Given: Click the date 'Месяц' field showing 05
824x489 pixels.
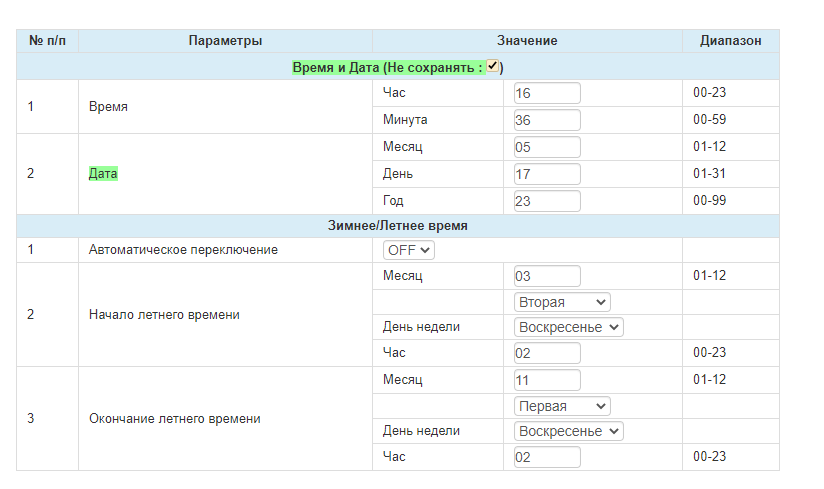Looking at the screenshot, I should (546, 147).
